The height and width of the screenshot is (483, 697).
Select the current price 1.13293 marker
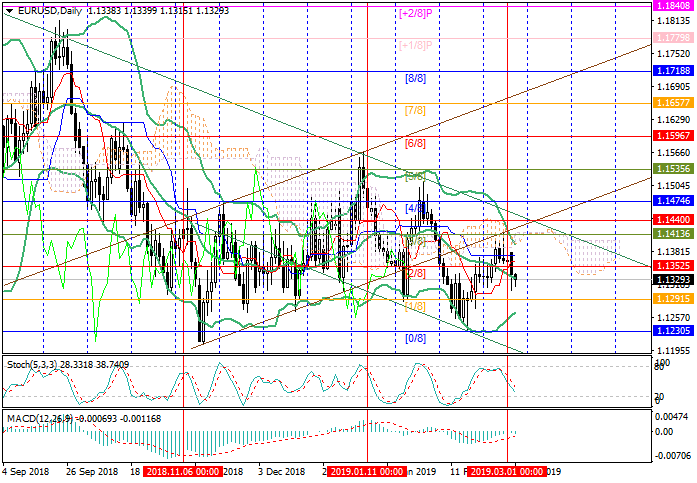pyautogui.click(x=671, y=281)
